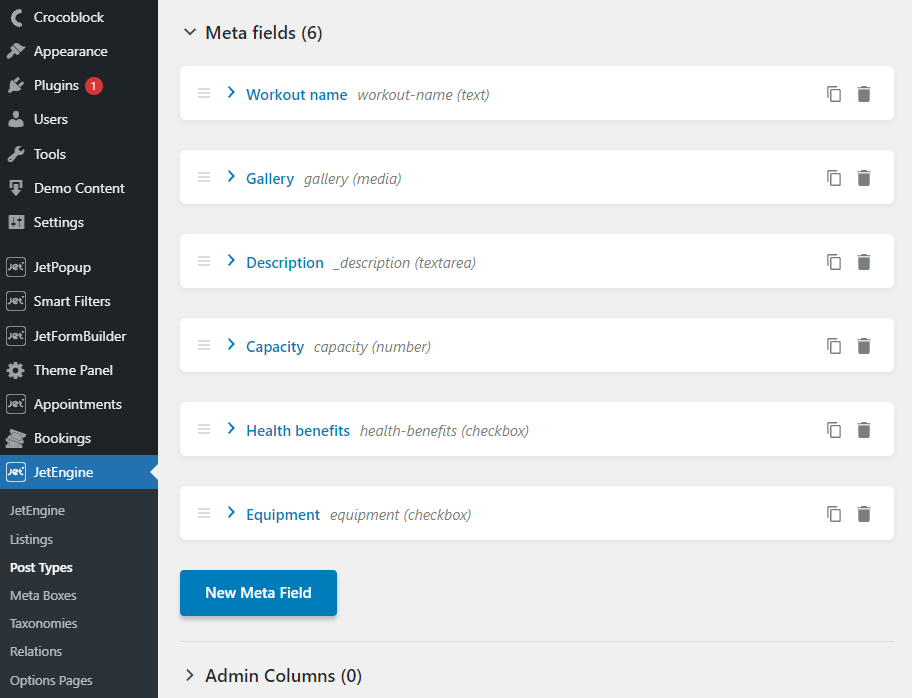This screenshot has height=698, width=912.
Task: Expand the Admin Columns section
Action: tap(190, 675)
